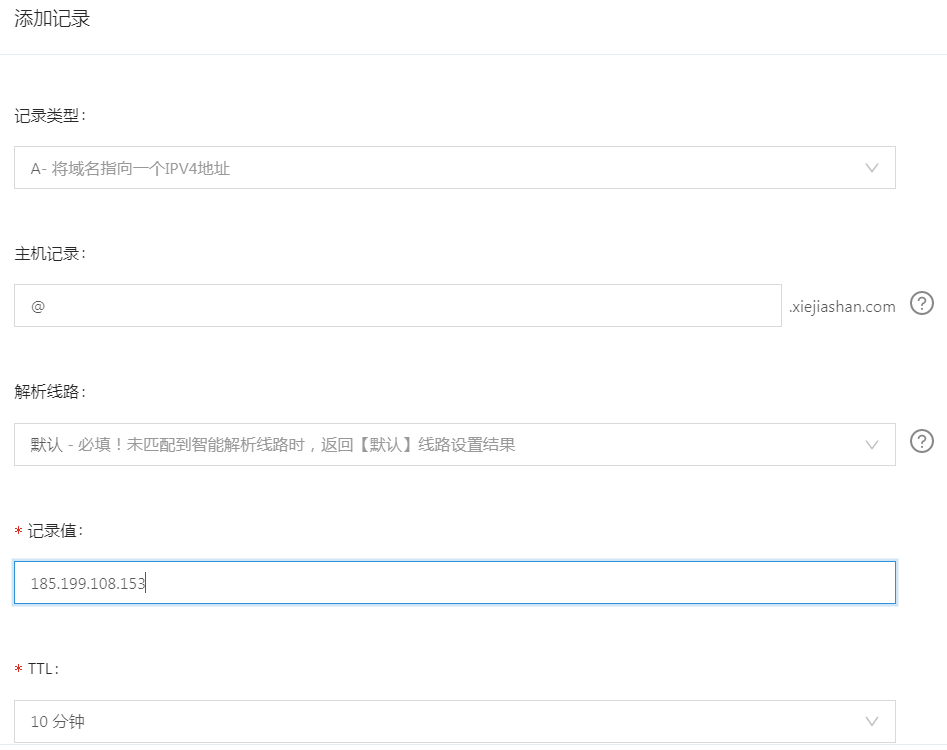Image resolution: width=947 pixels, height=750 pixels.
Task: Open the 记录类型 record type dropdown
Action: coord(455,167)
